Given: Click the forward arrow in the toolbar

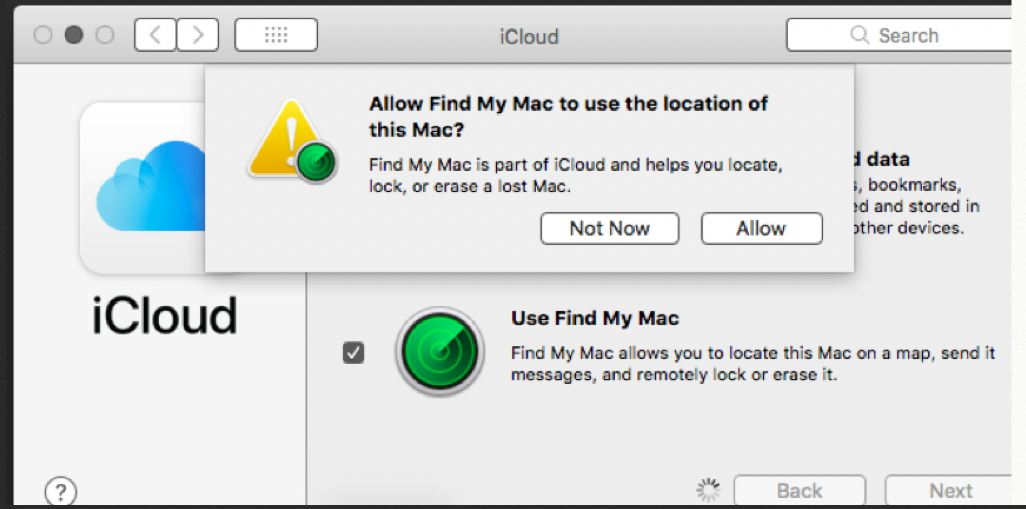Looking at the screenshot, I should tap(197, 35).
